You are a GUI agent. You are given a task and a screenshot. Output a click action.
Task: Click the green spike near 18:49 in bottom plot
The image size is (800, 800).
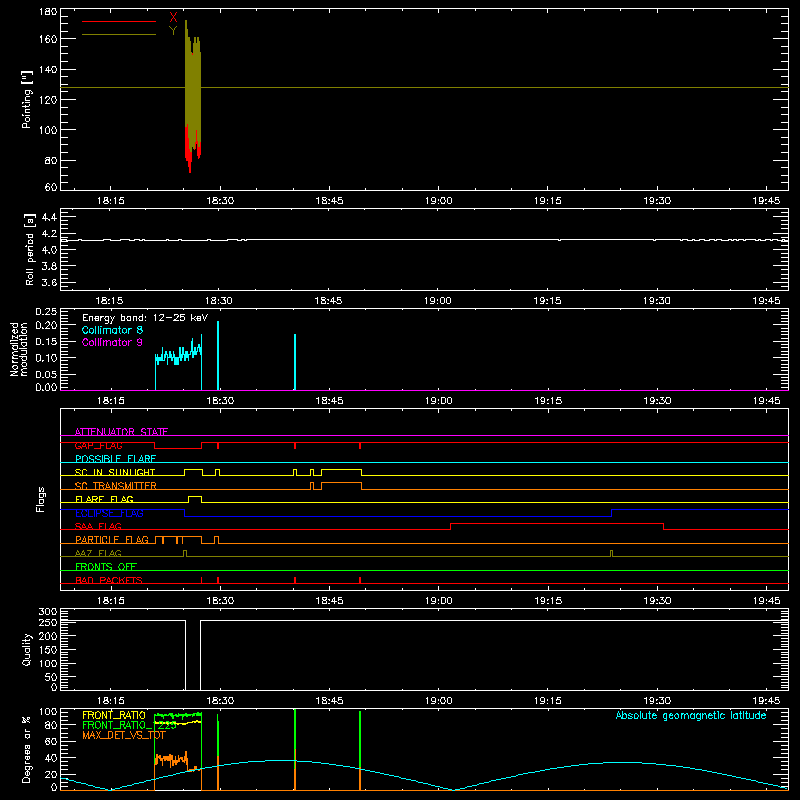tap(360, 740)
